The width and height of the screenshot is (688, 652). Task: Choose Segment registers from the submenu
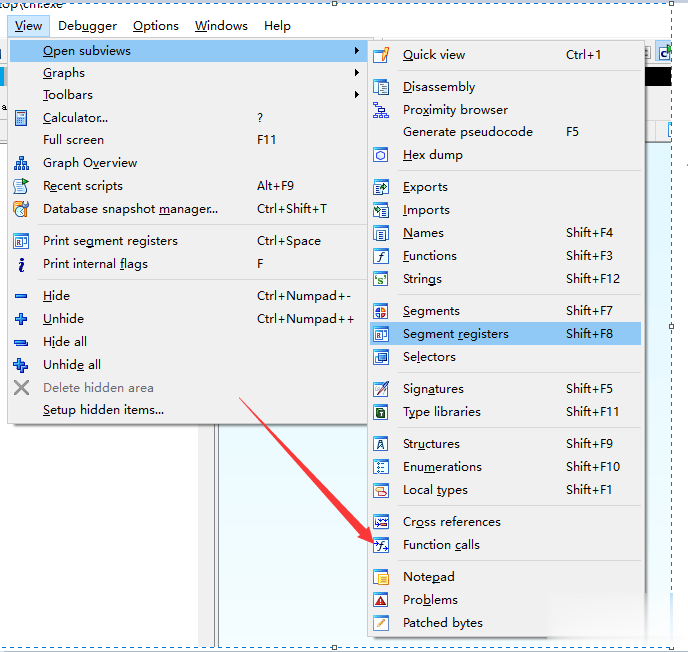click(x=455, y=334)
